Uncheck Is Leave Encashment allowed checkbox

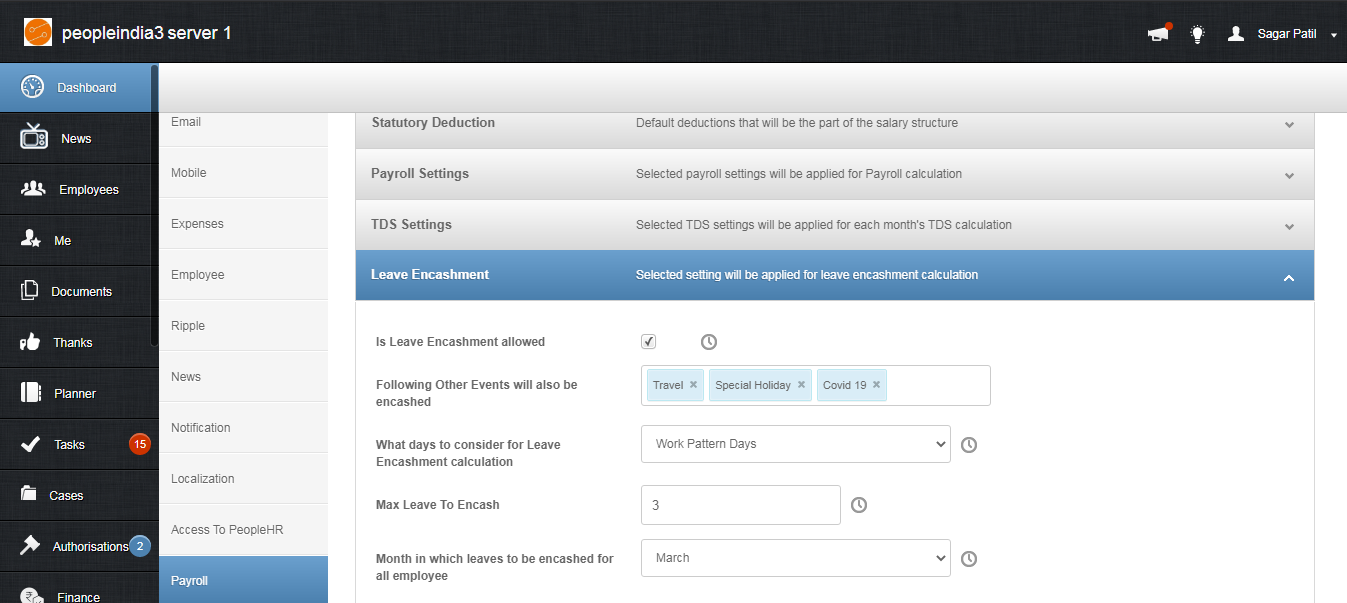pyautogui.click(x=648, y=342)
